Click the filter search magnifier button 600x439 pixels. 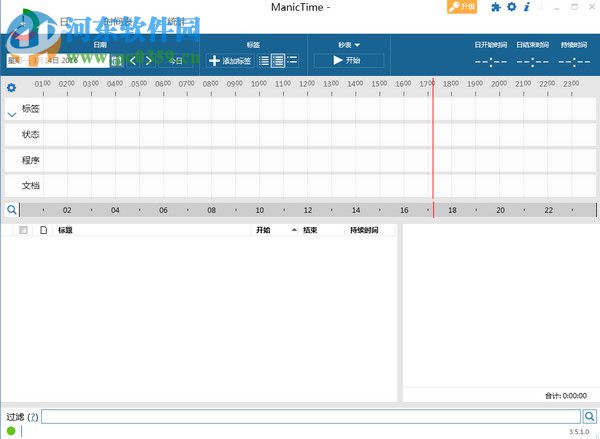[x=589, y=416]
